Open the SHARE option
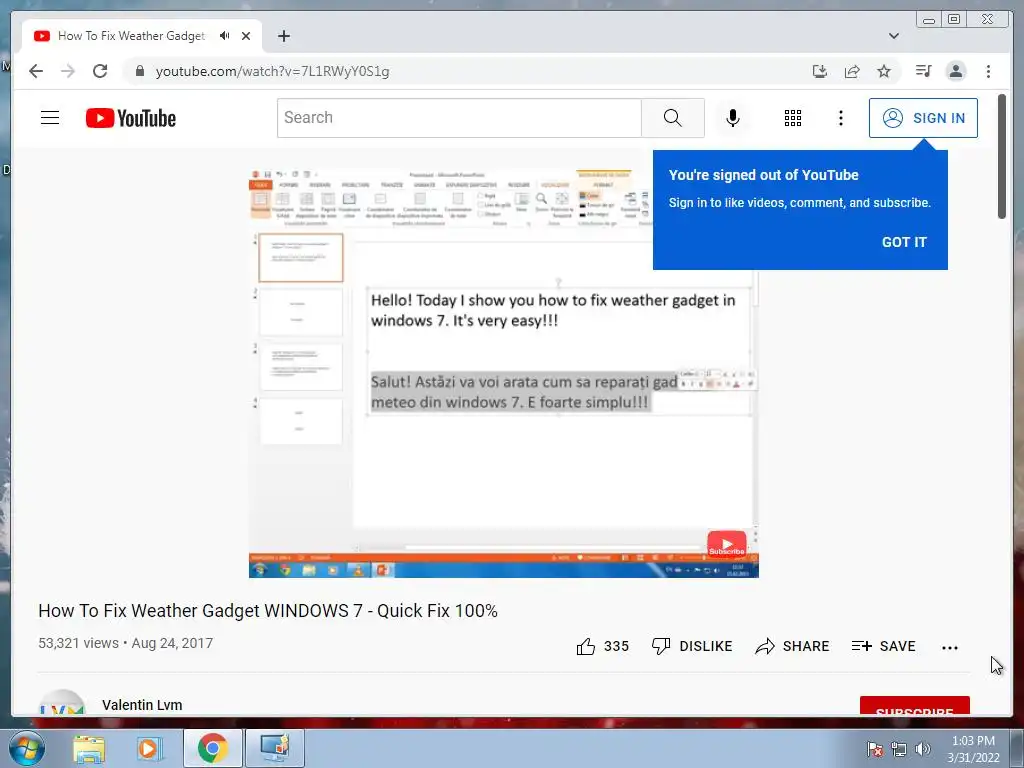Viewport: 1024px width, 768px height. pyautogui.click(x=792, y=646)
